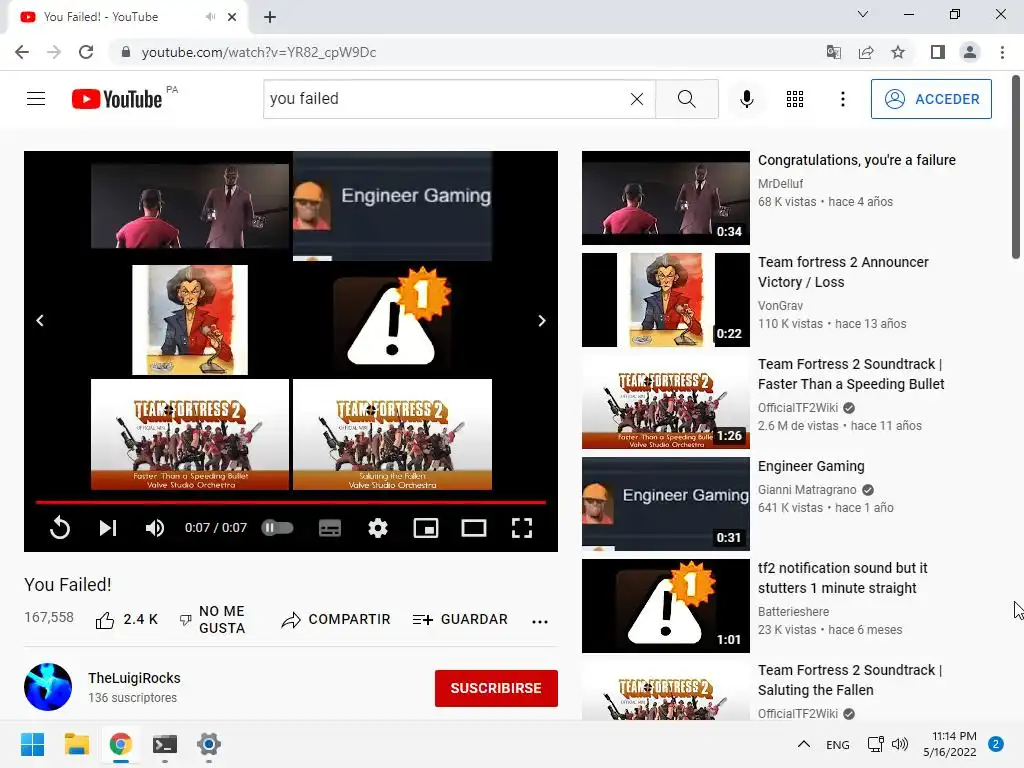Viewport: 1024px width, 768px height.
Task: Click the red SUSCRIBIRSE button
Action: click(496, 688)
